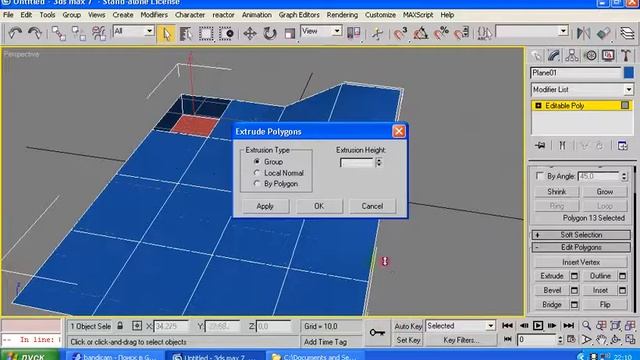Select By Polygon extrusion type
The width and height of the screenshot is (640, 360).
(x=257, y=184)
